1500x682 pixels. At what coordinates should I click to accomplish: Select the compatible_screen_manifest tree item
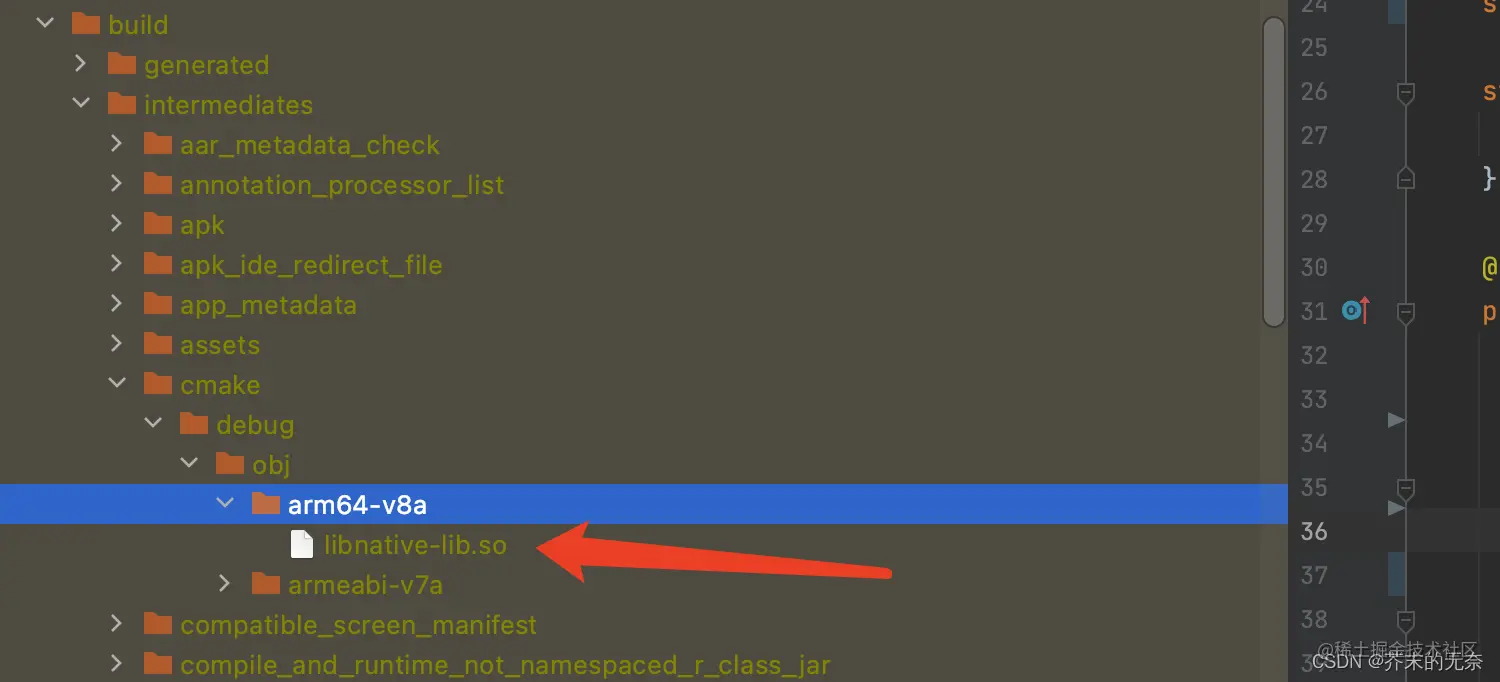[x=358, y=625]
